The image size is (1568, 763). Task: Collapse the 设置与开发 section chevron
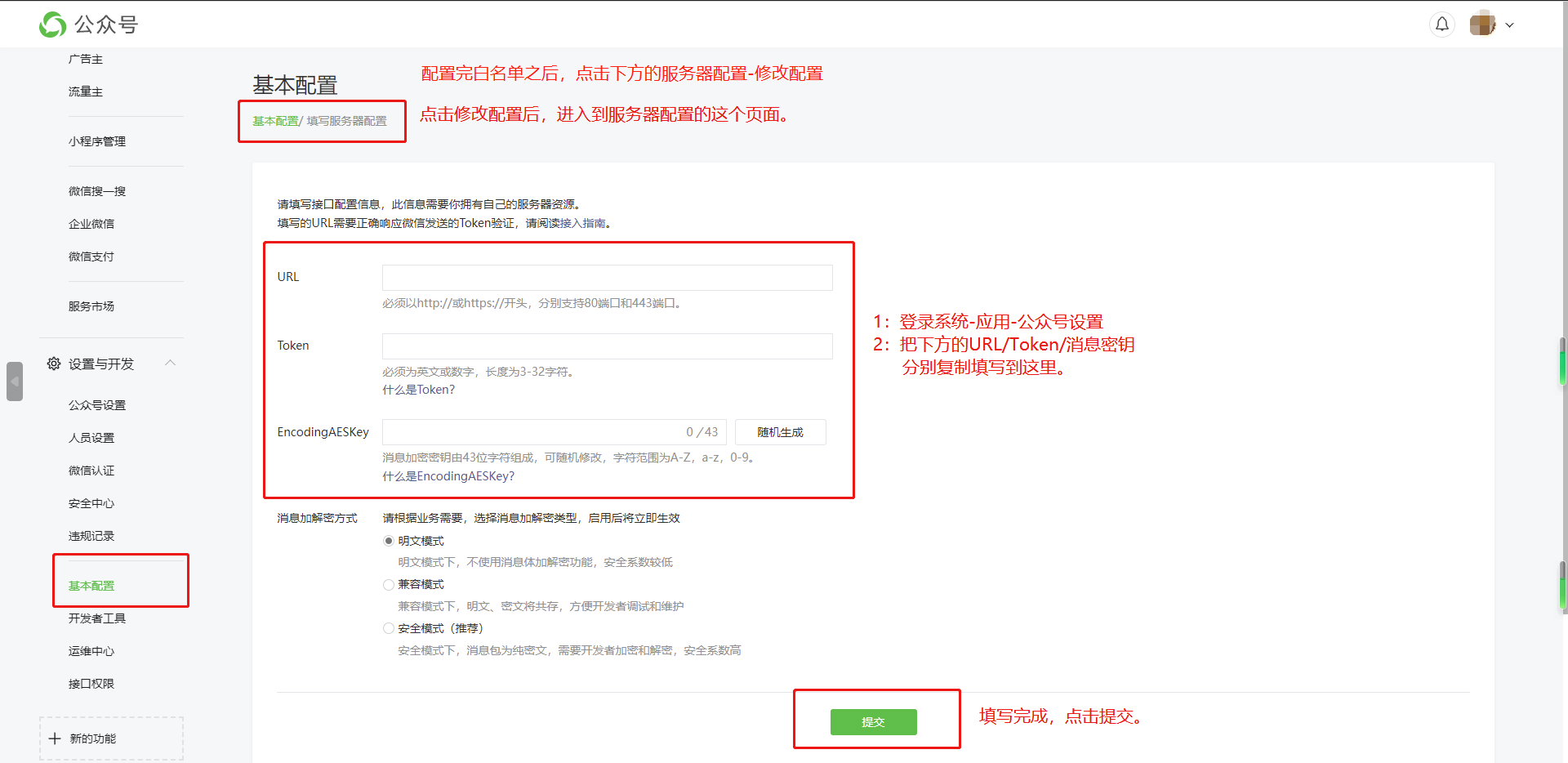170,363
